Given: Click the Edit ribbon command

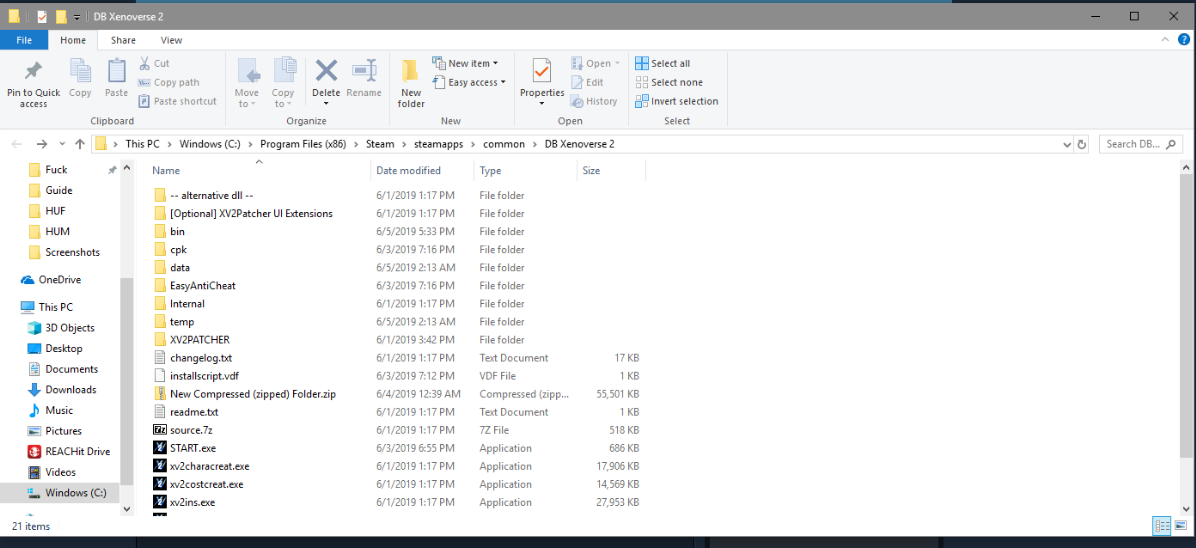Looking at the screenshot, I should [587, 82].
